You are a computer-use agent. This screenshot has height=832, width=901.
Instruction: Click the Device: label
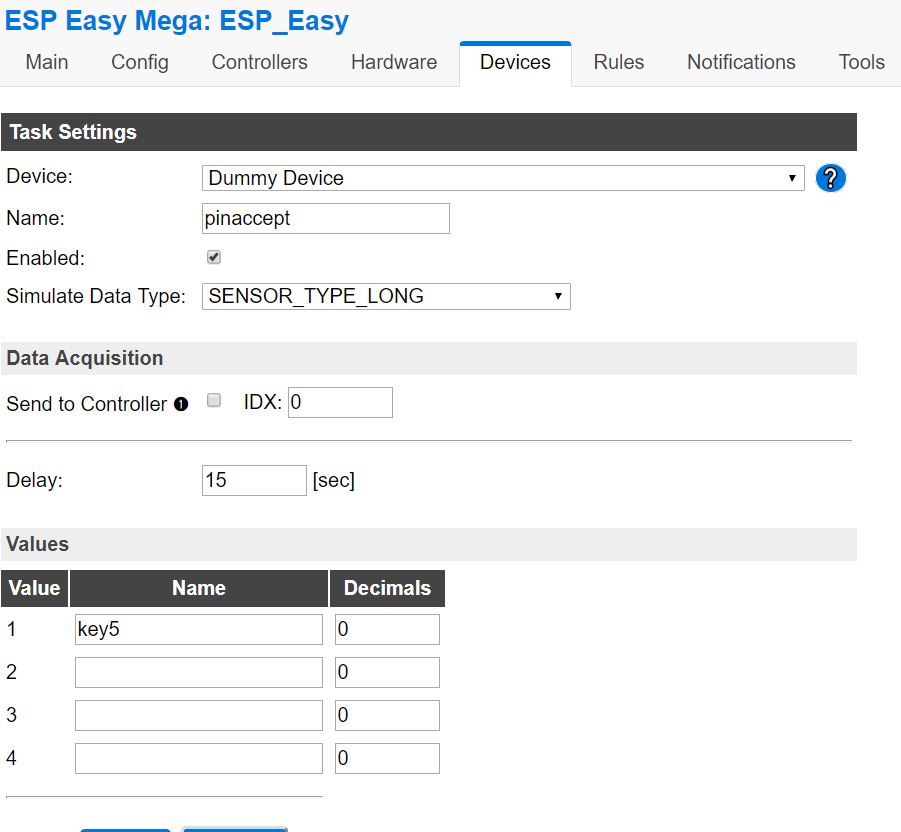point(40,176)
